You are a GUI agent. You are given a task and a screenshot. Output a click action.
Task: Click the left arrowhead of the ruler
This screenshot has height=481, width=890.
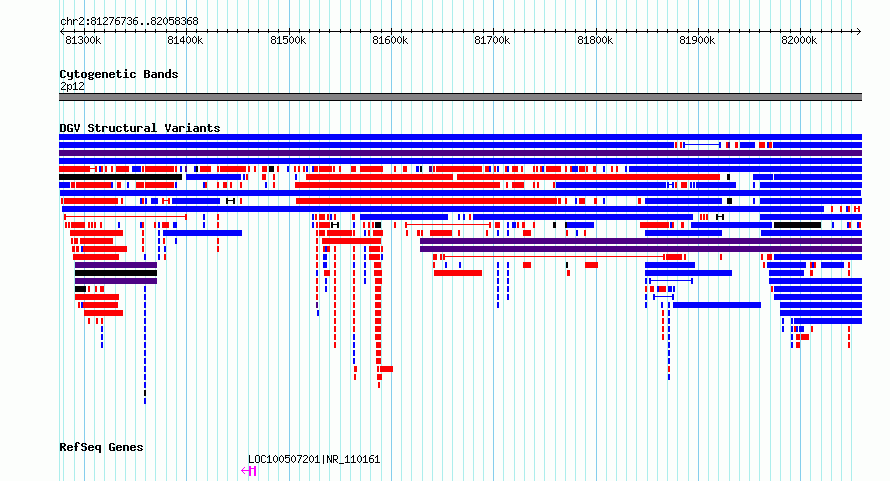coord(61,32)
